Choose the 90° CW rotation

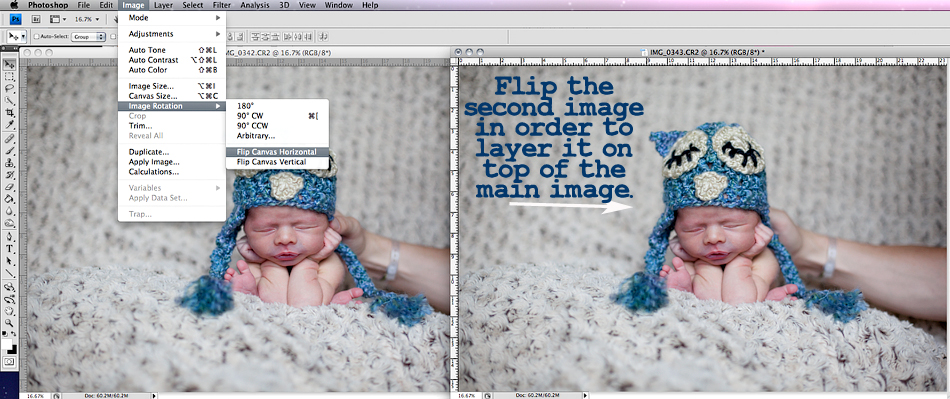coord(277,116)
